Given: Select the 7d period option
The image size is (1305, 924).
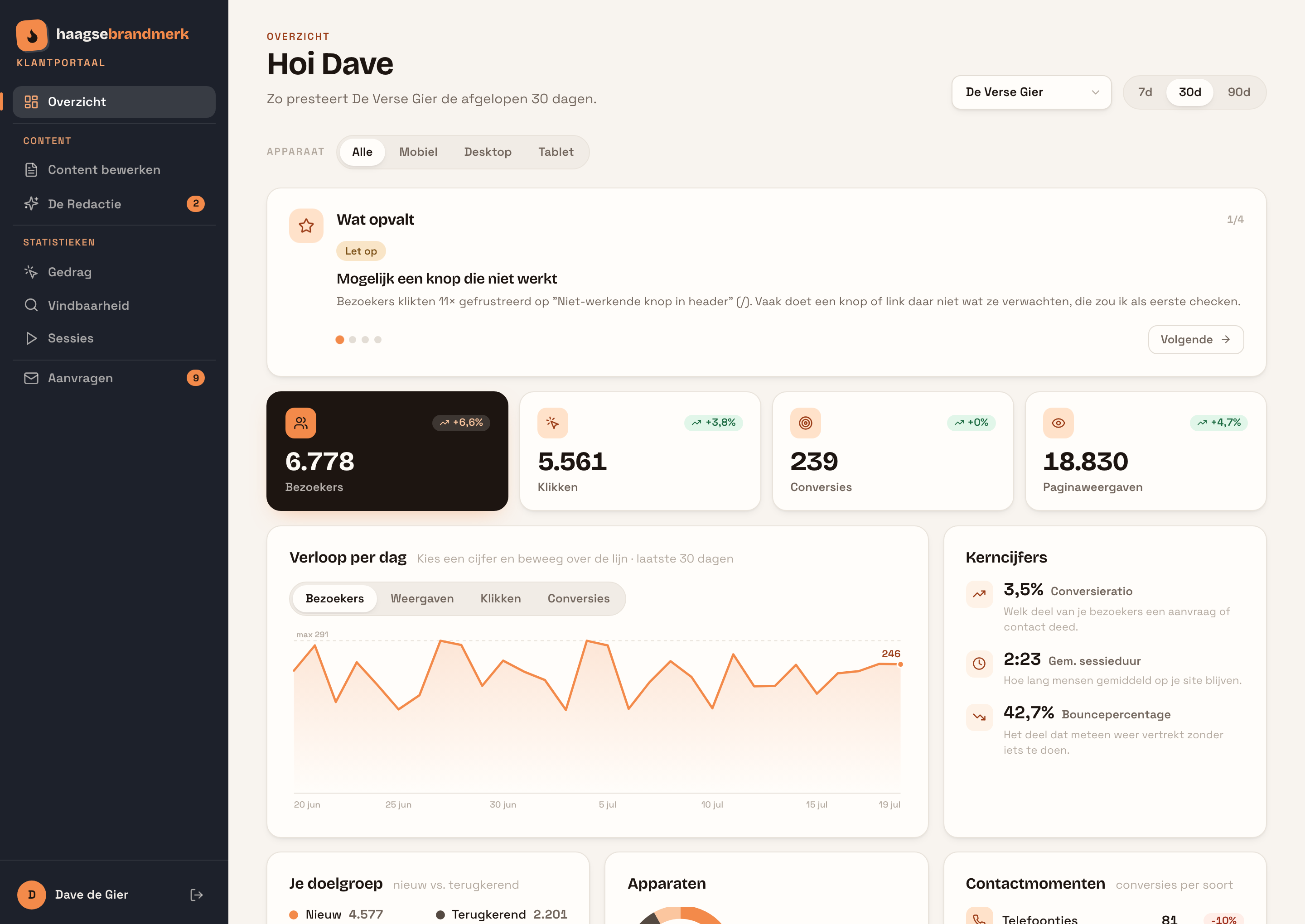Looking at the screenshot, I should 1145,92.
